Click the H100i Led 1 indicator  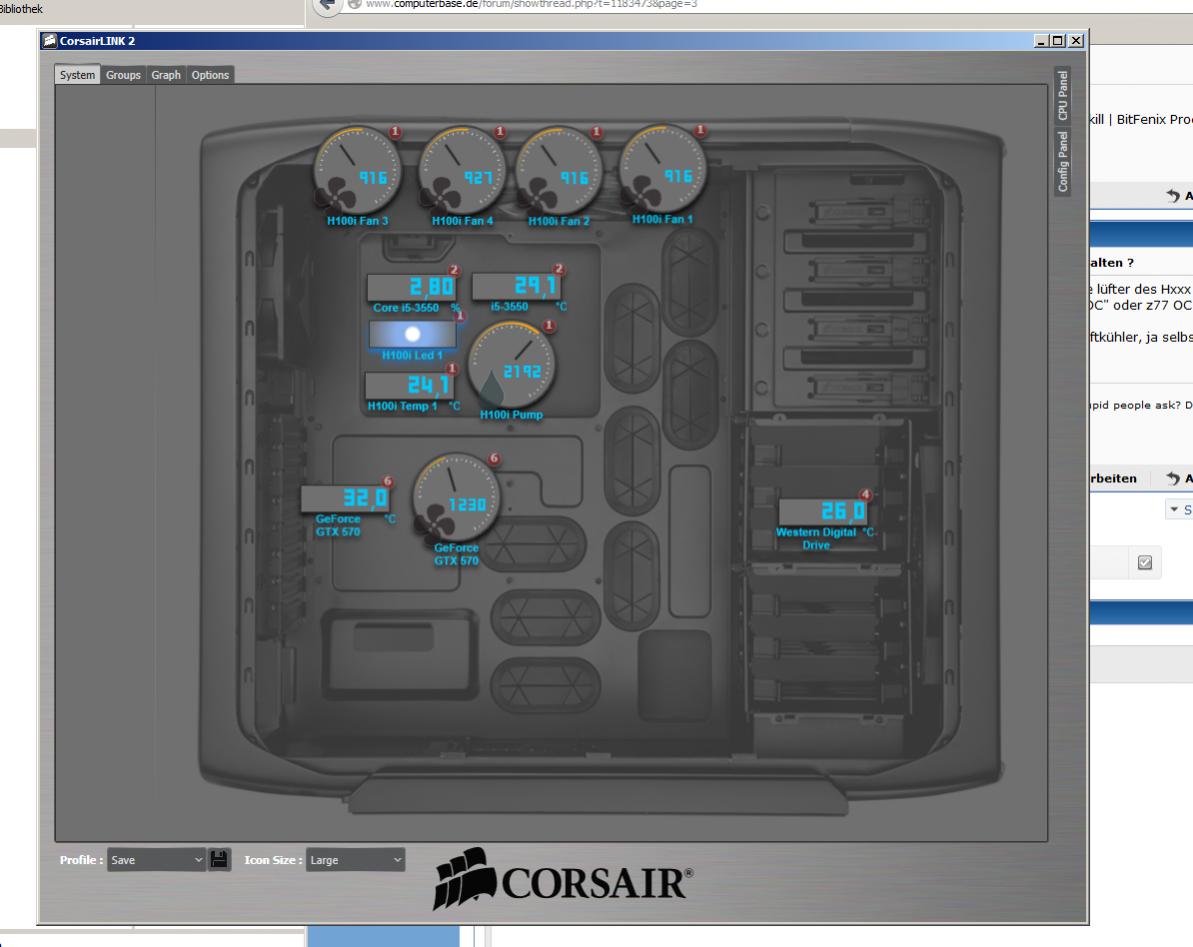click(x=412, y=334)
